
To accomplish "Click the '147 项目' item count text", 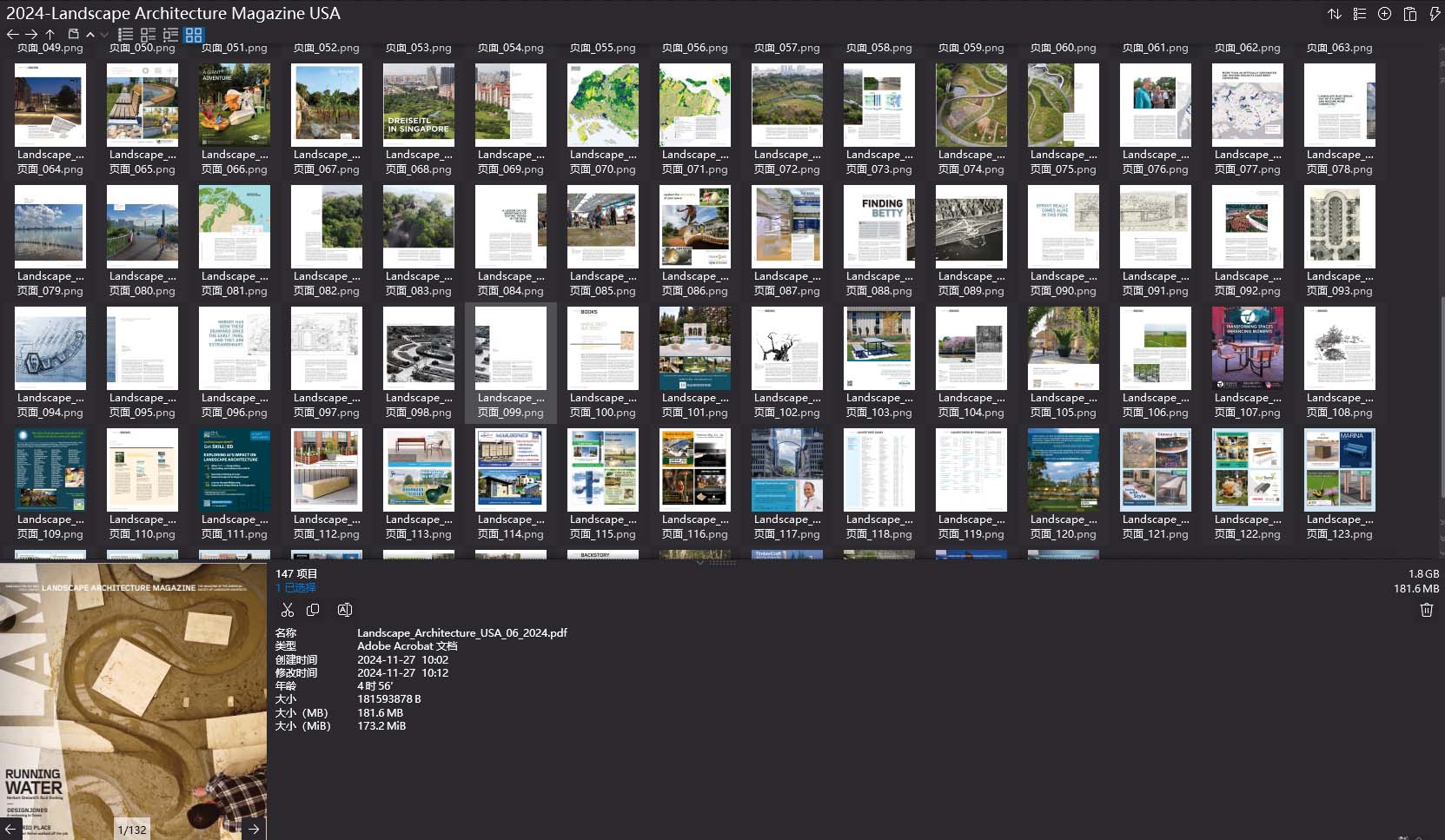I will tap(296, 574).
